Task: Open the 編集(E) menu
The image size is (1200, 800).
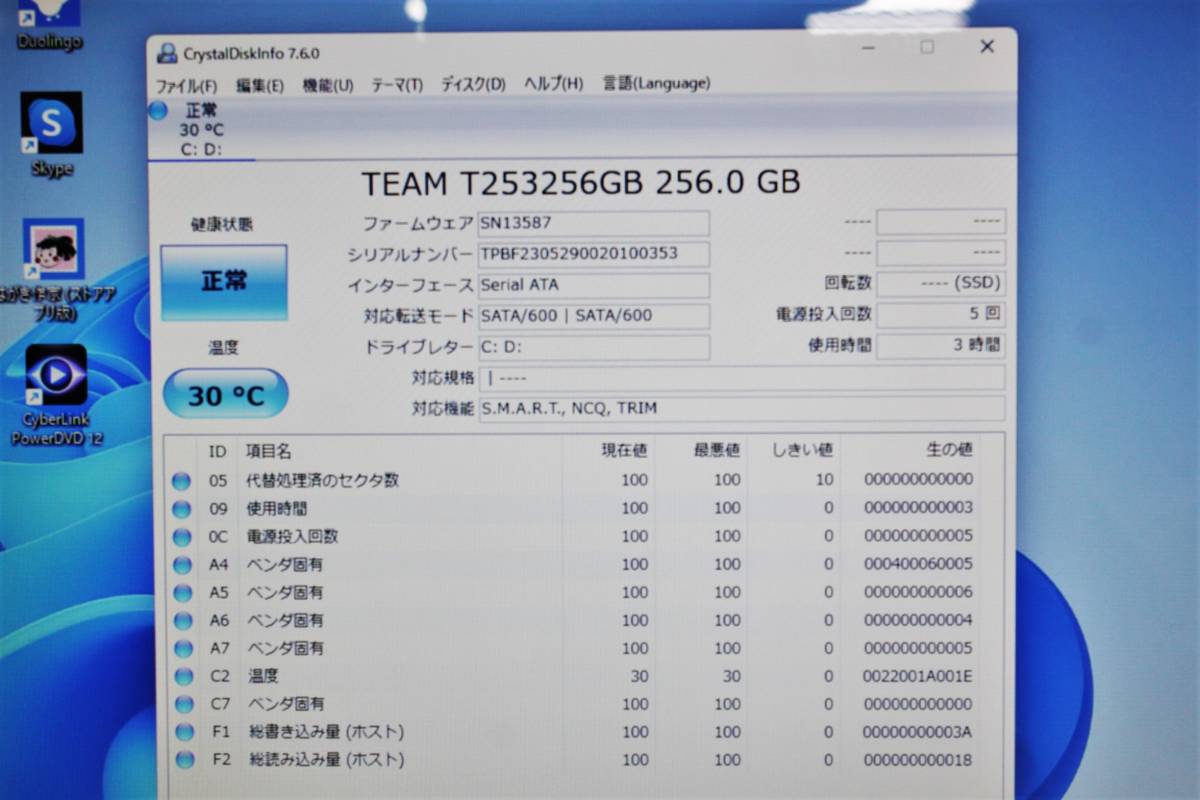Action: 260,85
